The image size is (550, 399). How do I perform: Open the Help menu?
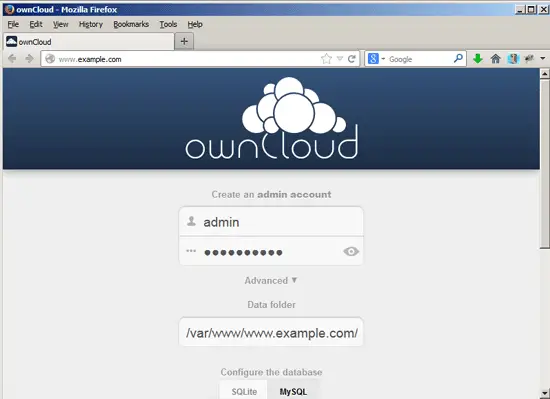[x=195, y=24]
